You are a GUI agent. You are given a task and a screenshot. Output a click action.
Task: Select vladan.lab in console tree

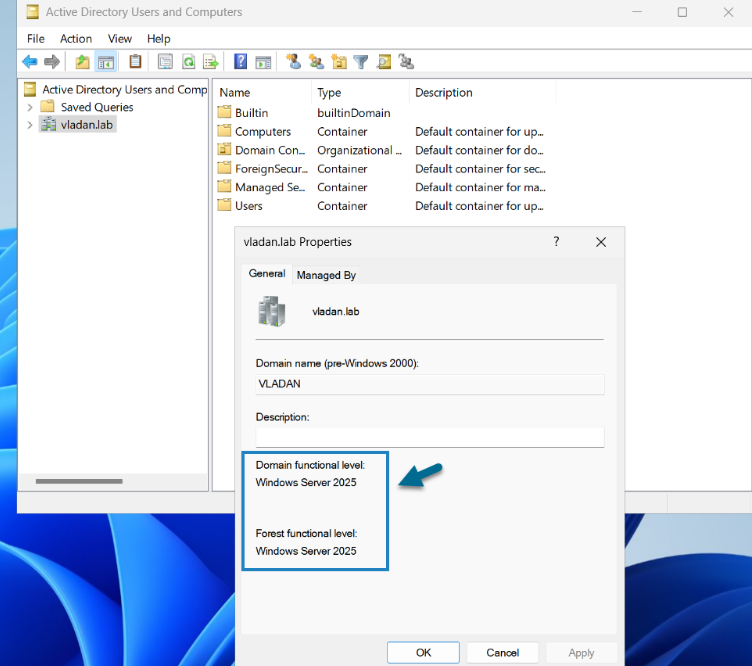coord(86,125)
